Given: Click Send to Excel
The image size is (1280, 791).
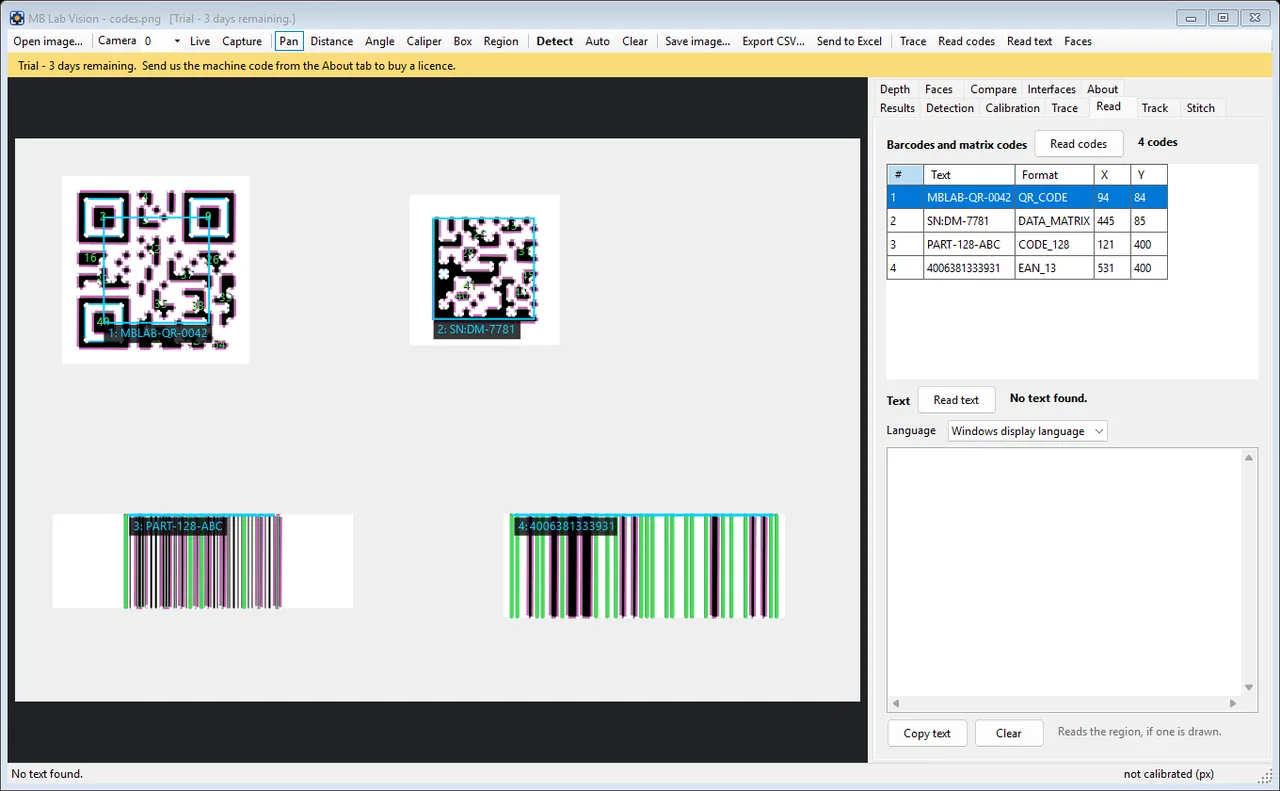Looking at the screenshot, I should coord(850,41).
